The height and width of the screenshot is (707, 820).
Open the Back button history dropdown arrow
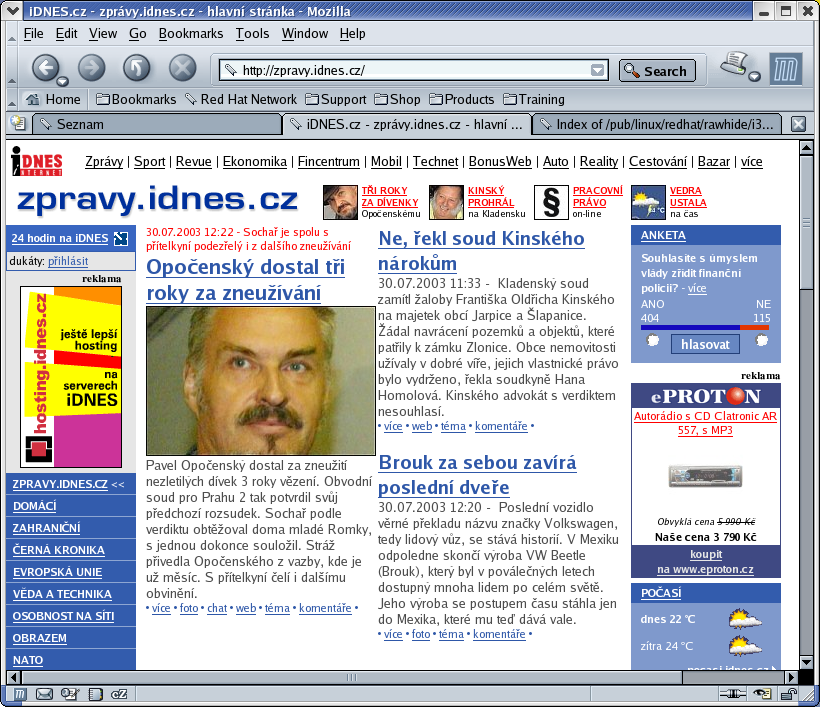(x=63, y=81)
